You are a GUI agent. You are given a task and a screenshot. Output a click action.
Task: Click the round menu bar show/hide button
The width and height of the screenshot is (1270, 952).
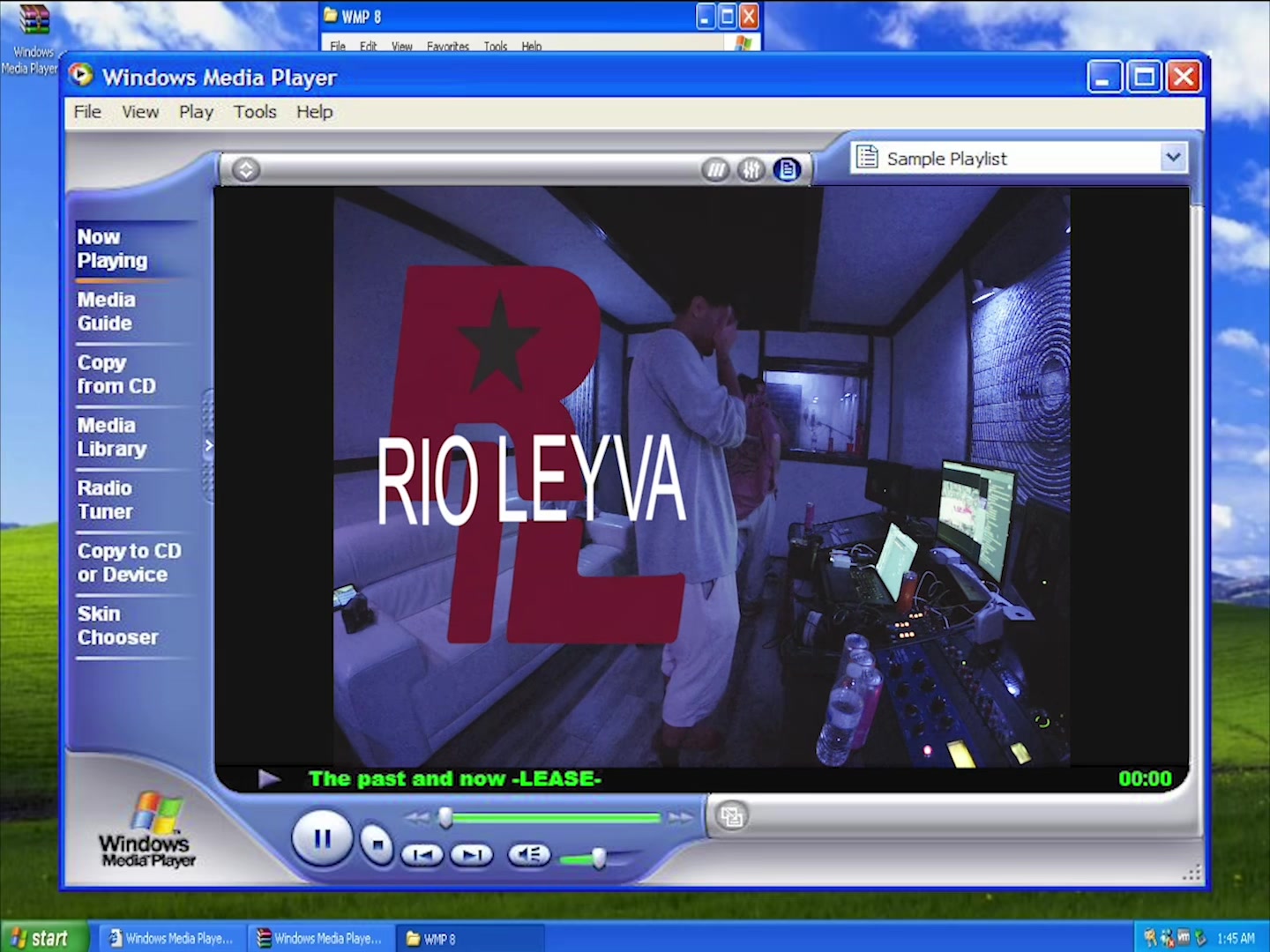tap(246, 169)
